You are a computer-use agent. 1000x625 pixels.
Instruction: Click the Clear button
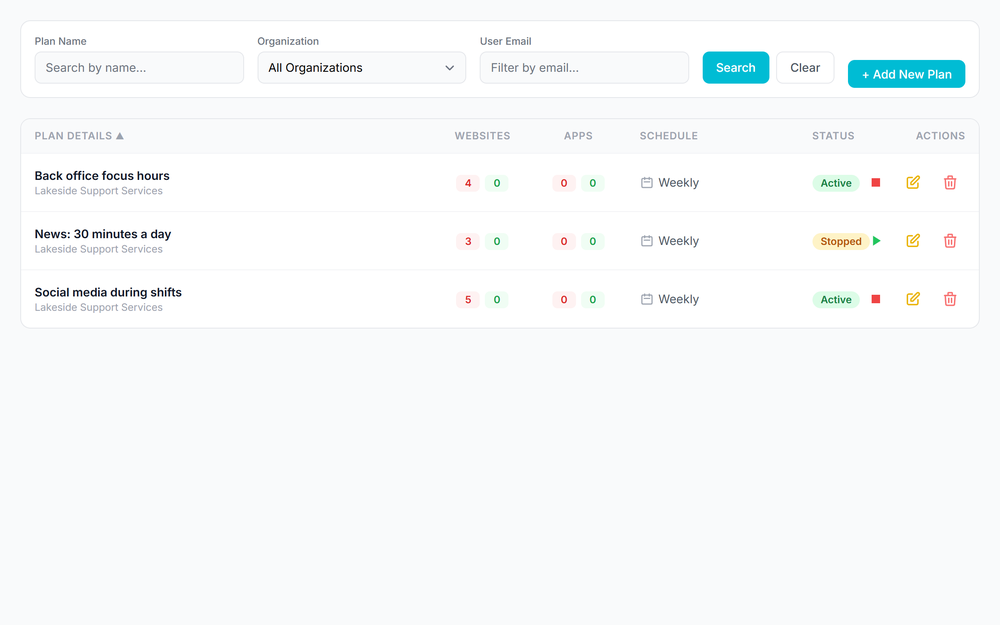coord(805,68)
